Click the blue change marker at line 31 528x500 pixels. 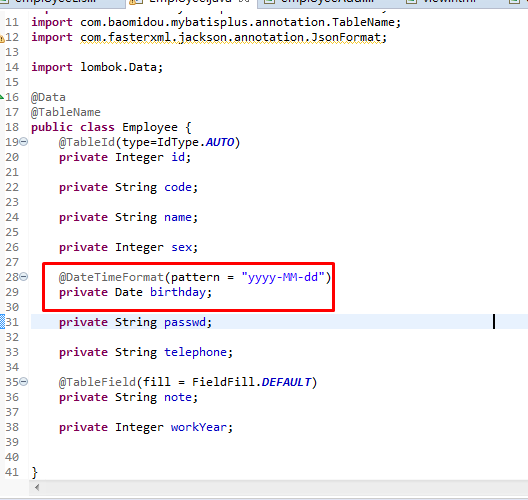(2, 322)
